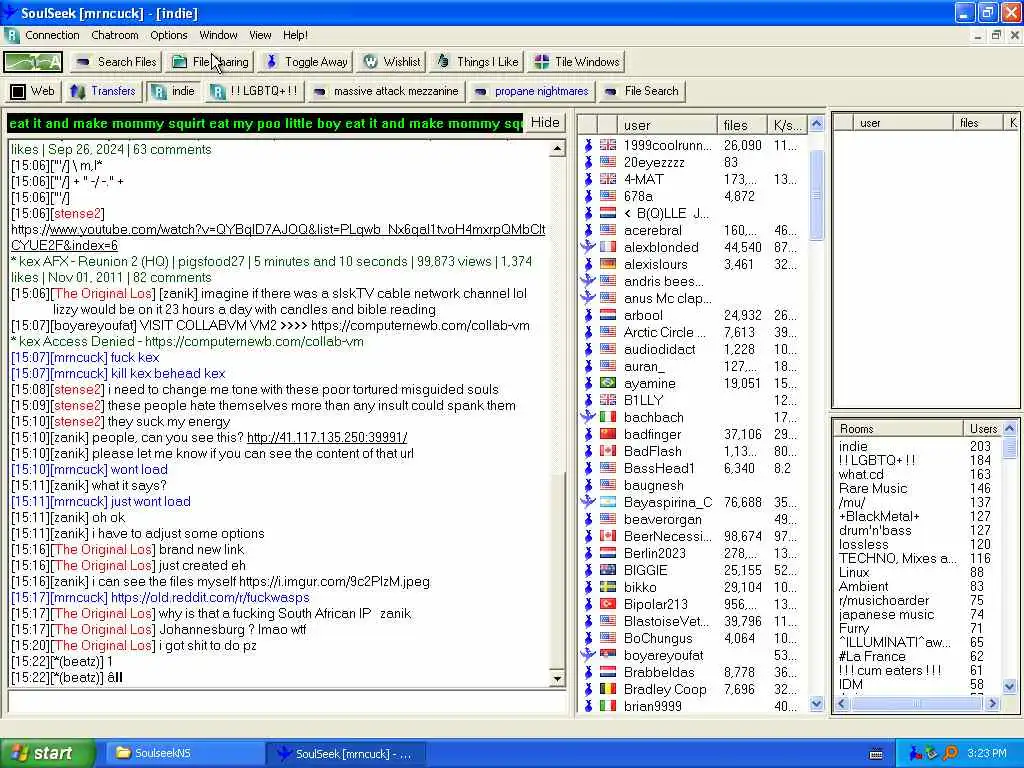1024x768 pixels.
Task: Click bird icon beside boyareyoufat
Action: pyautogui.click(x=588, y=654)
